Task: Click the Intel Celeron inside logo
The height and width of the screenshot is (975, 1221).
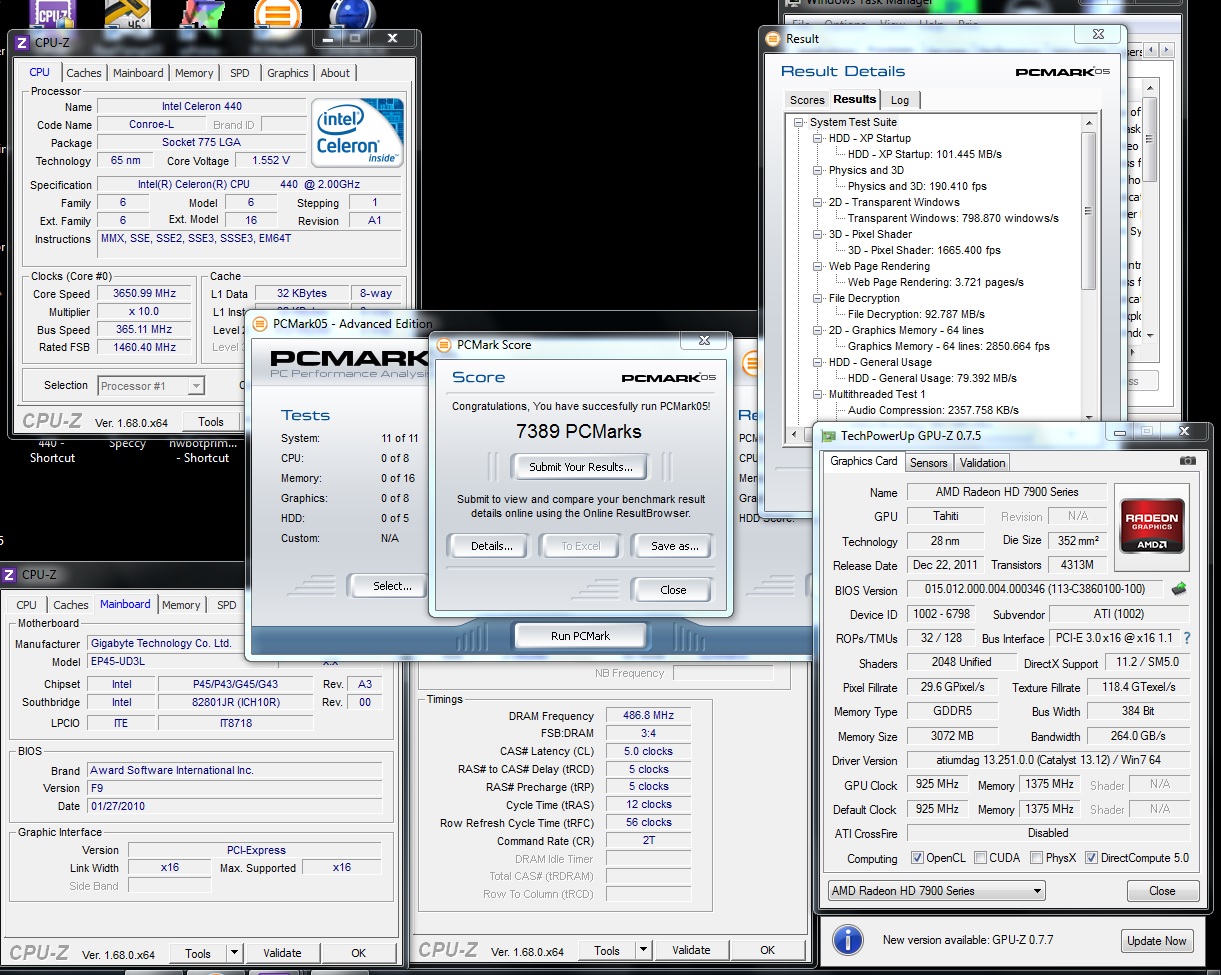Action: pos(357,132)
